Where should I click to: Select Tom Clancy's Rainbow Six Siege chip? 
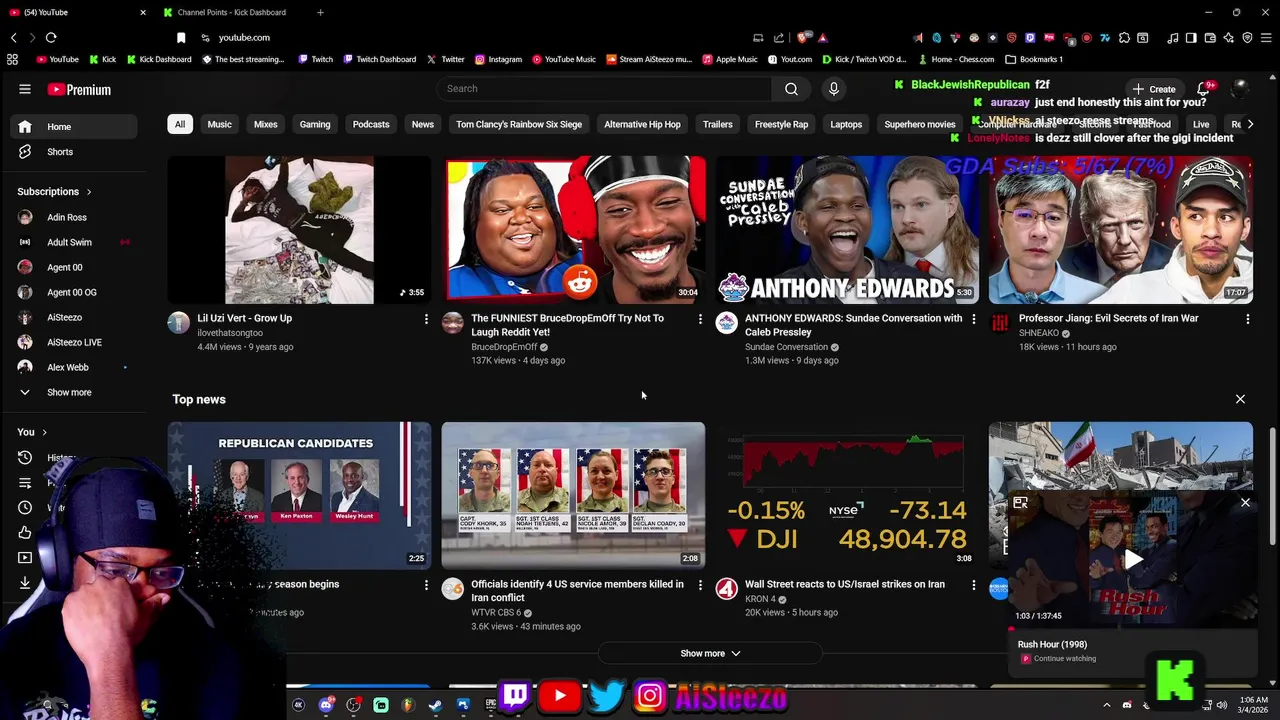pyautogui.click(x=519, y=124)
